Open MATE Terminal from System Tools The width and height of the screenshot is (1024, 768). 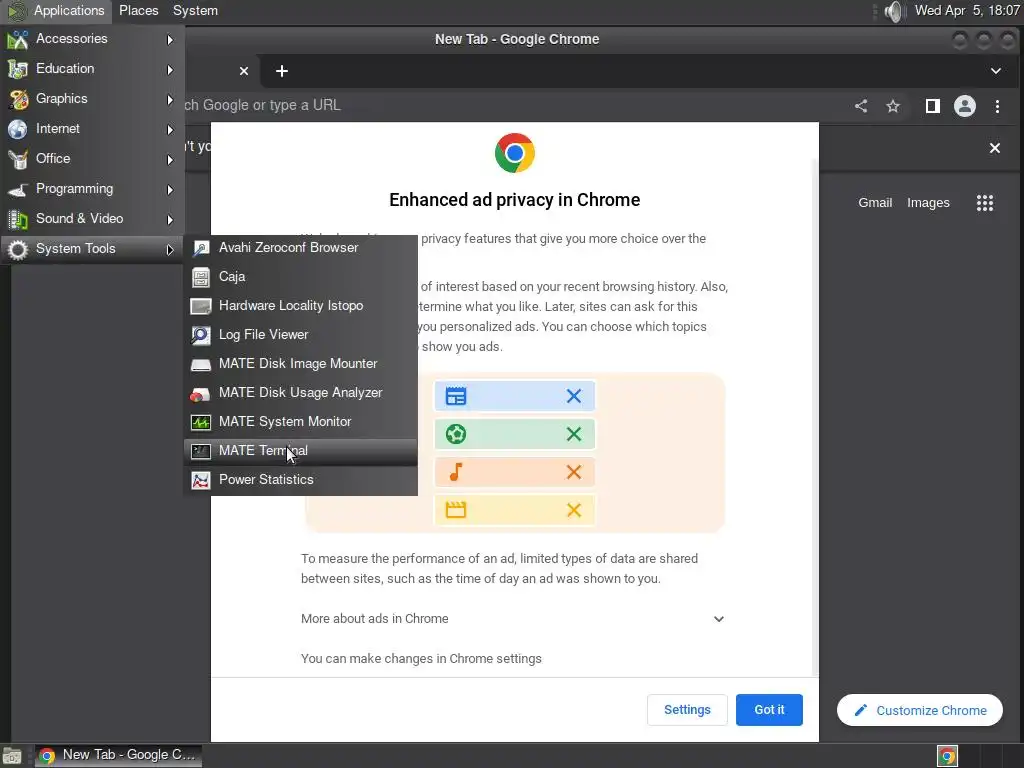tap(300, 451)
